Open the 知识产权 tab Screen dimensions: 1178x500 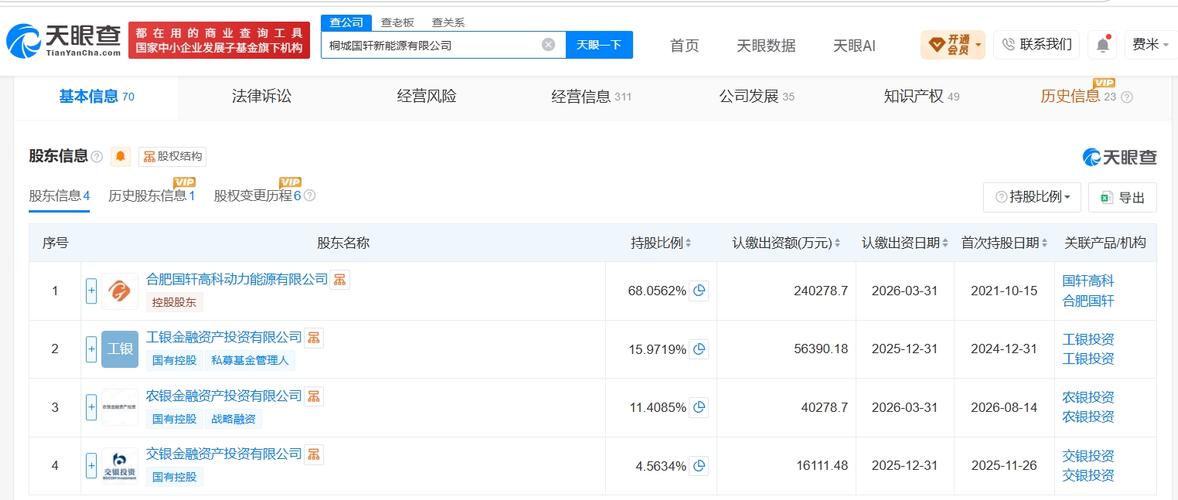[x=922, y=97]
